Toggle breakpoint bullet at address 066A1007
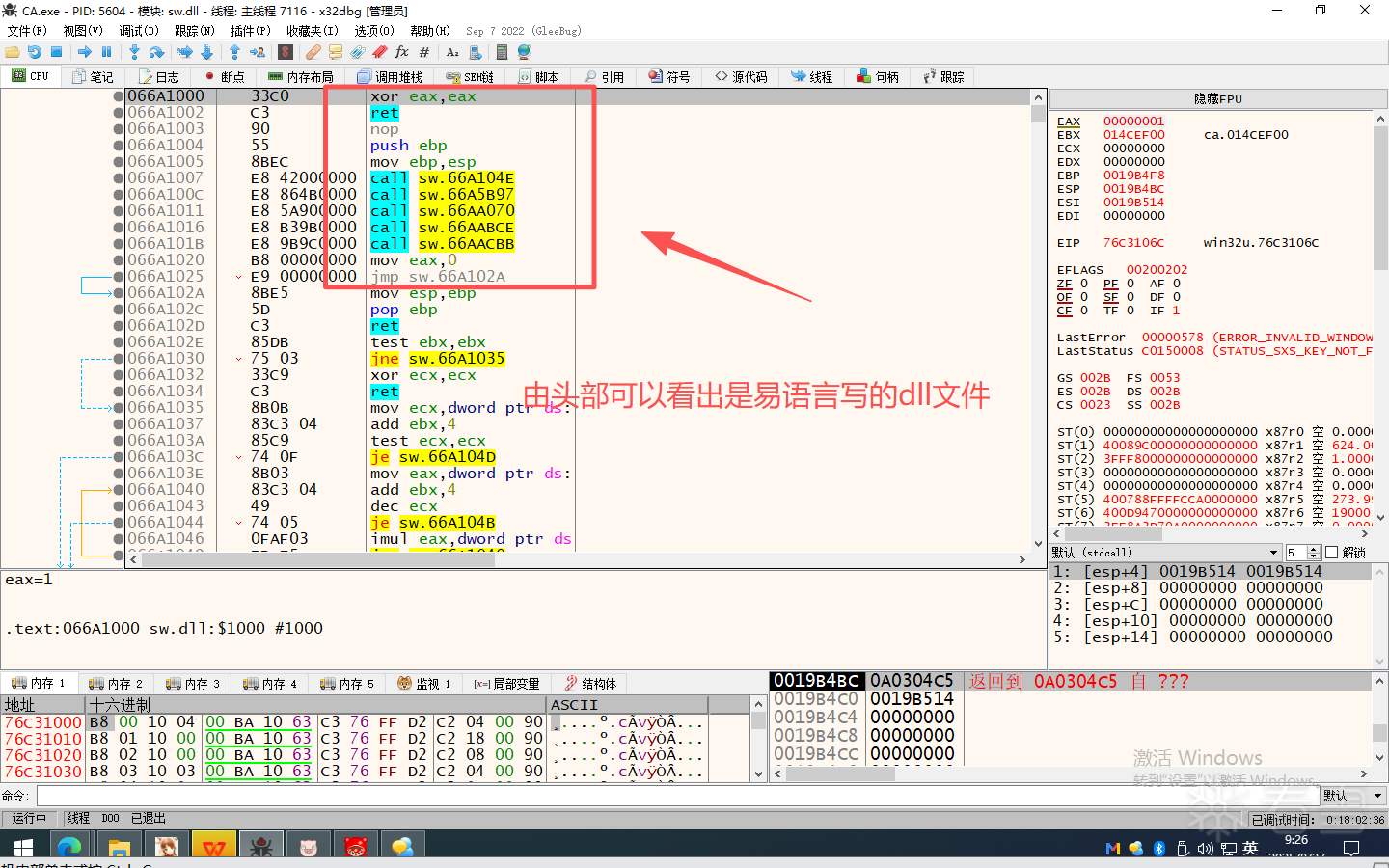 pyautogui.click(x=119, y=178)
